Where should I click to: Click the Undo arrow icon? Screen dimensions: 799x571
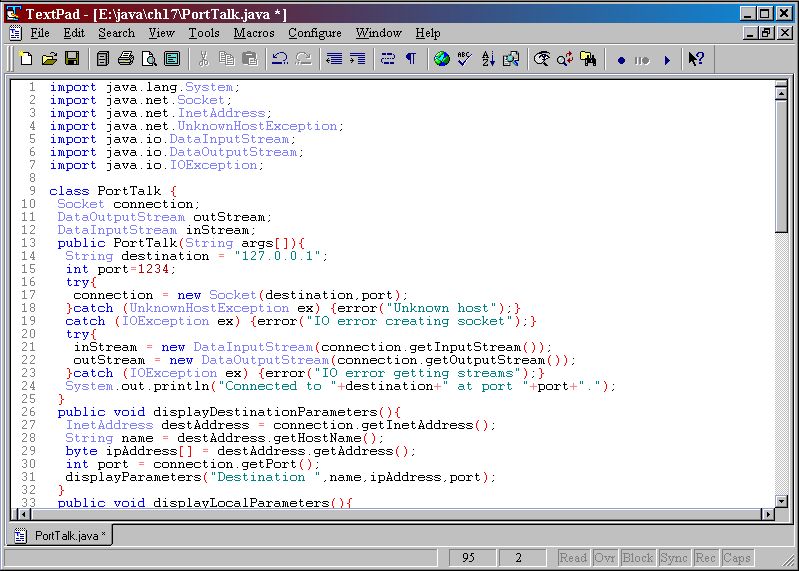(280, 60)
